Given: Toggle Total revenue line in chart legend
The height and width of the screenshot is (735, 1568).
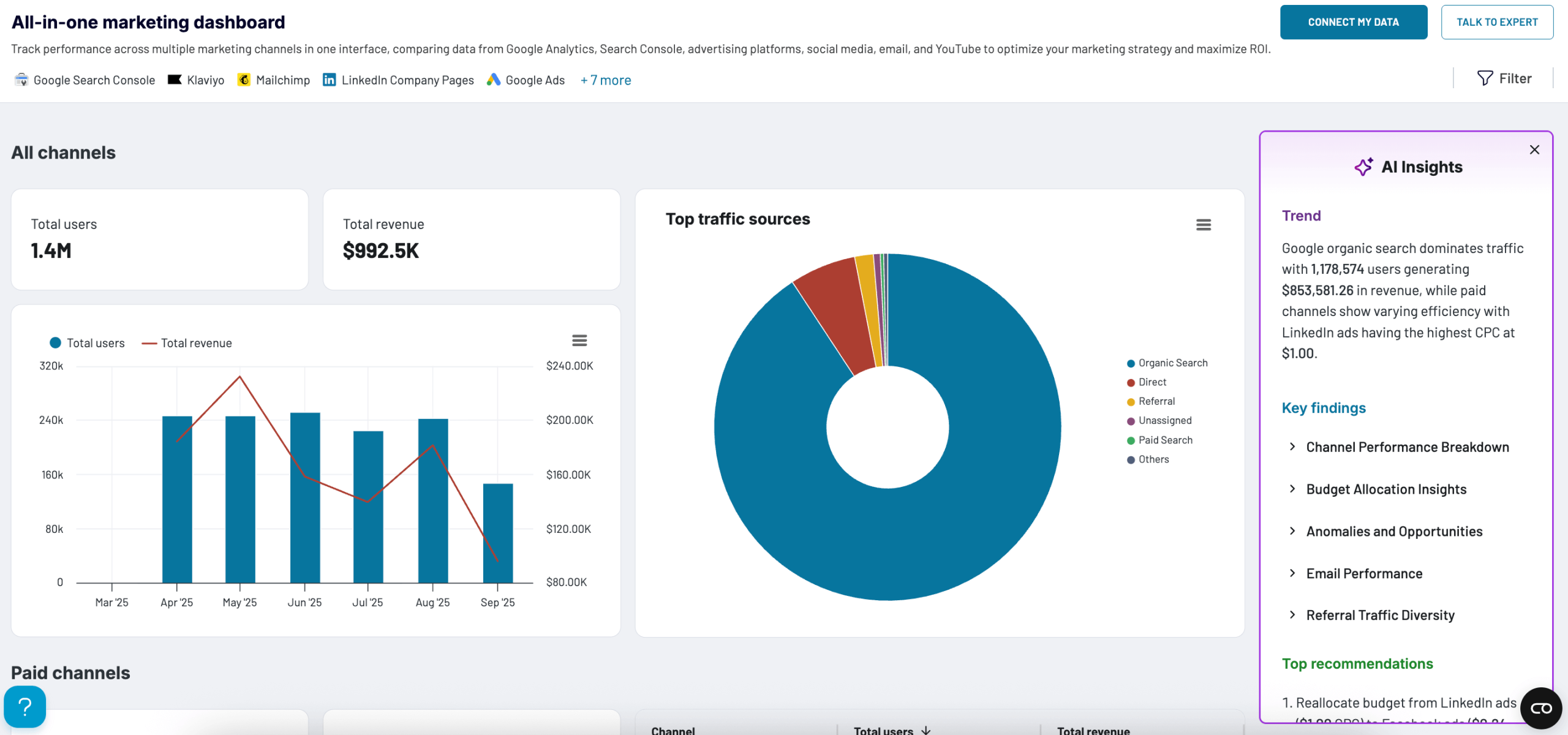Looking at the screenshot, I should click(187, 343).
